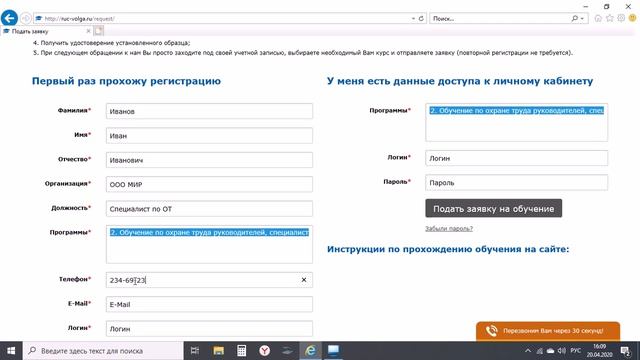
Task: Click the address bar URL field
Action: (222, 18)
